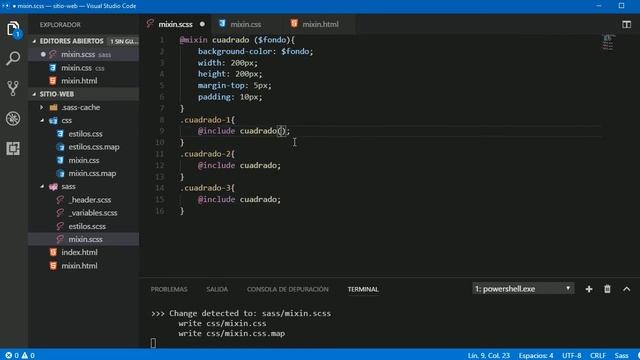Screen dimensions: 640x360
Task: Switch to the mixin.css editor tab
Action: click(246, 24)
